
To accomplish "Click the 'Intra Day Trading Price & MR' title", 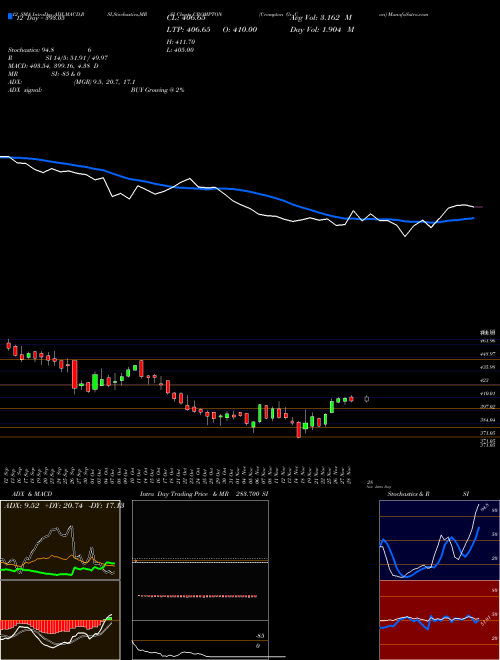I will pos(184,494).
